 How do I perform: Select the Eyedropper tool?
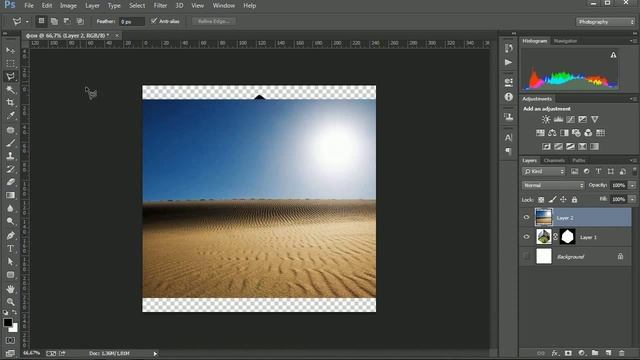pyautogui.click(x=11, y=116)
